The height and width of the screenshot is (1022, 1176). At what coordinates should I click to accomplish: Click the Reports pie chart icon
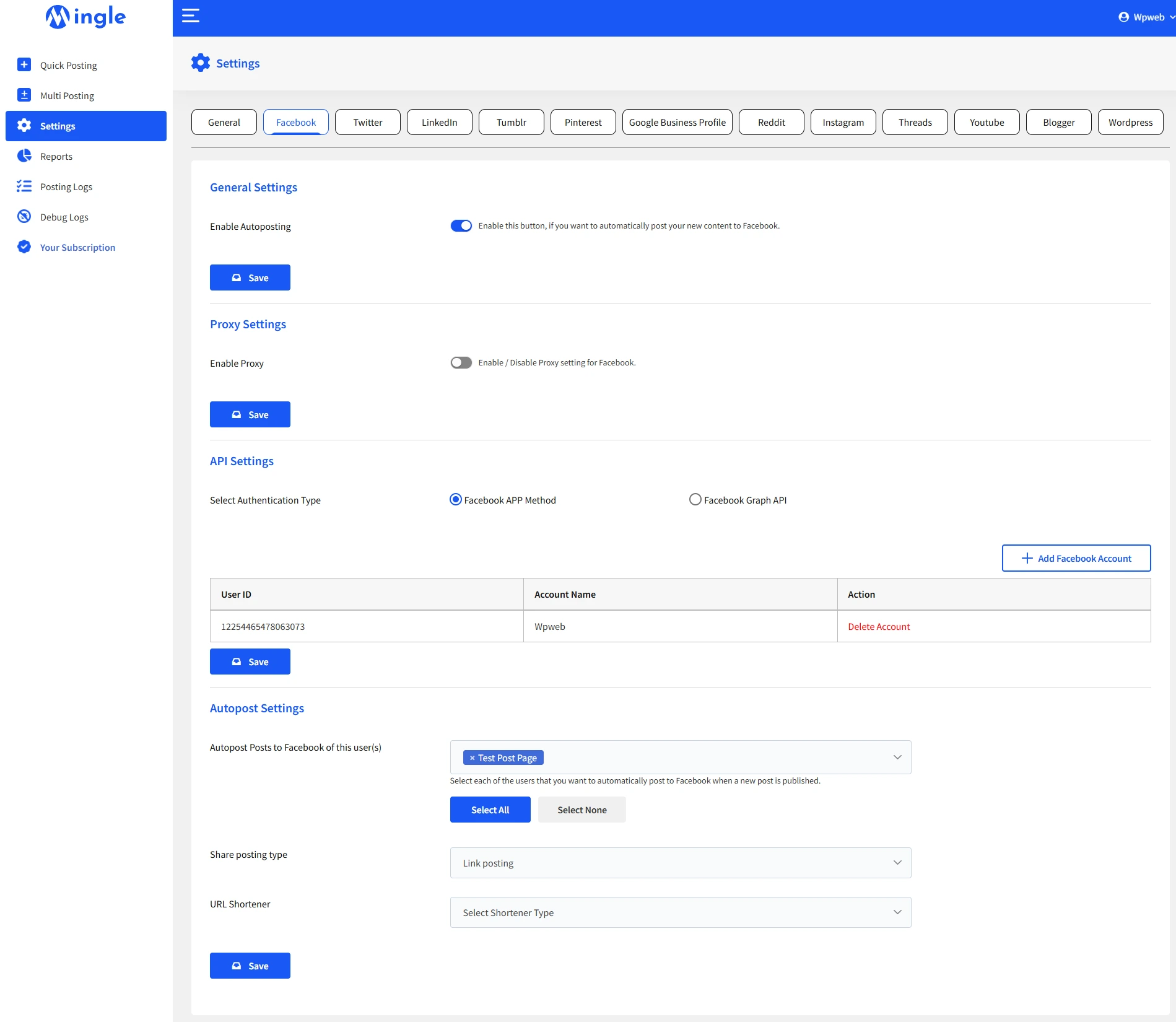click(24, 156)
